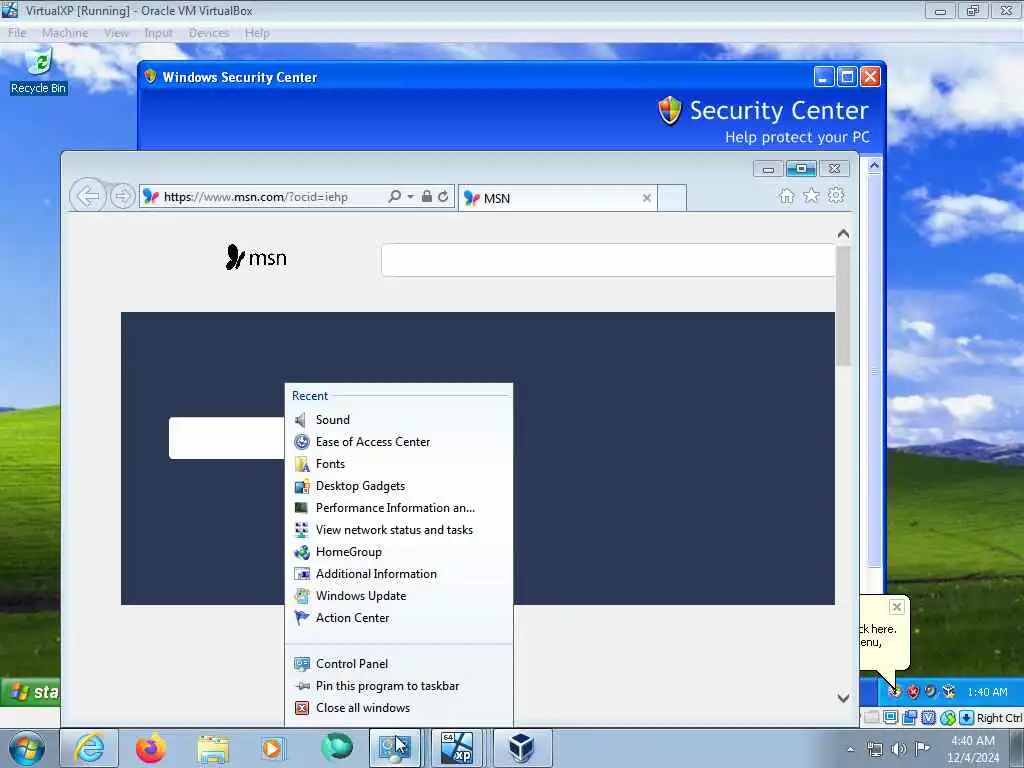Screen dimensions: 1024x768
Task: Select Performance Information entry
Action: coord(399,508)
